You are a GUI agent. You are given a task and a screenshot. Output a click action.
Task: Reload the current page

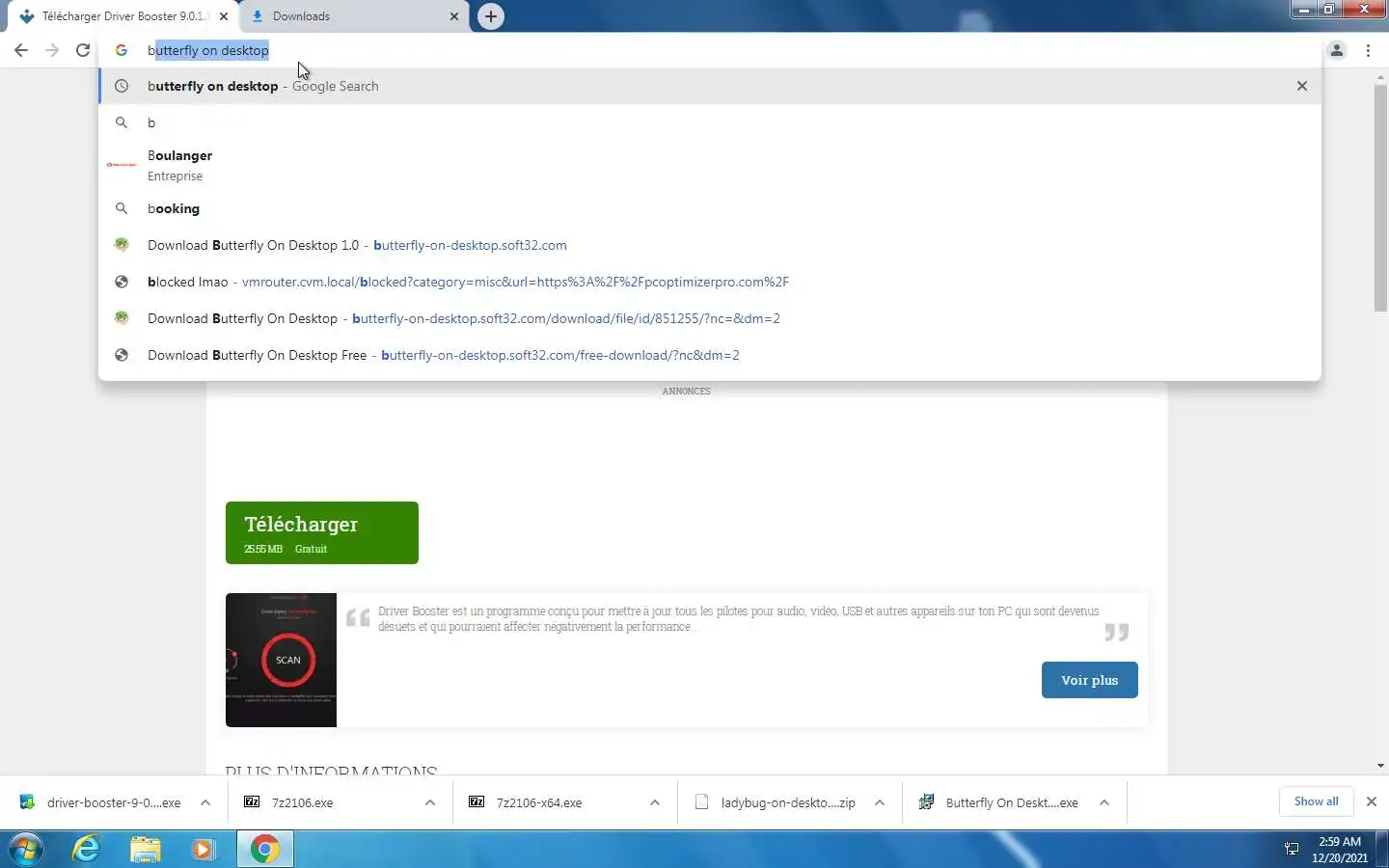(x=83, y=50)
